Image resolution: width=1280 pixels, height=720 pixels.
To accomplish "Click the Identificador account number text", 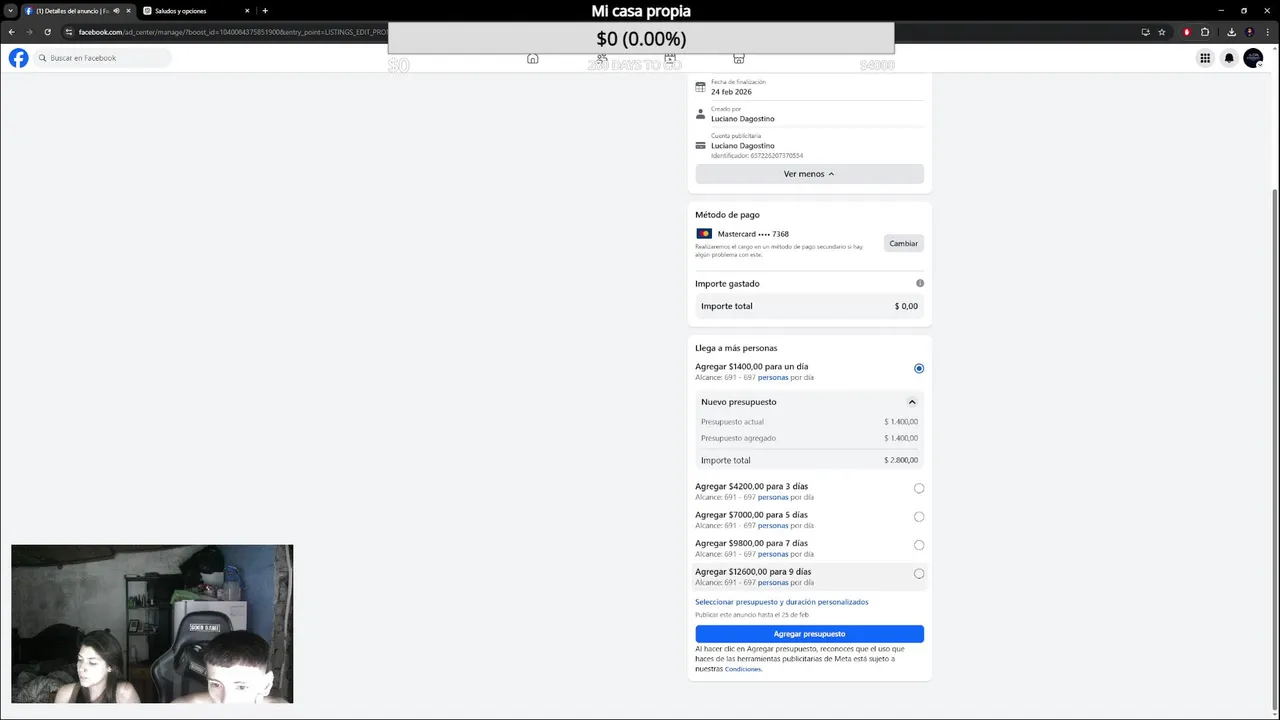I will [757, 156].
